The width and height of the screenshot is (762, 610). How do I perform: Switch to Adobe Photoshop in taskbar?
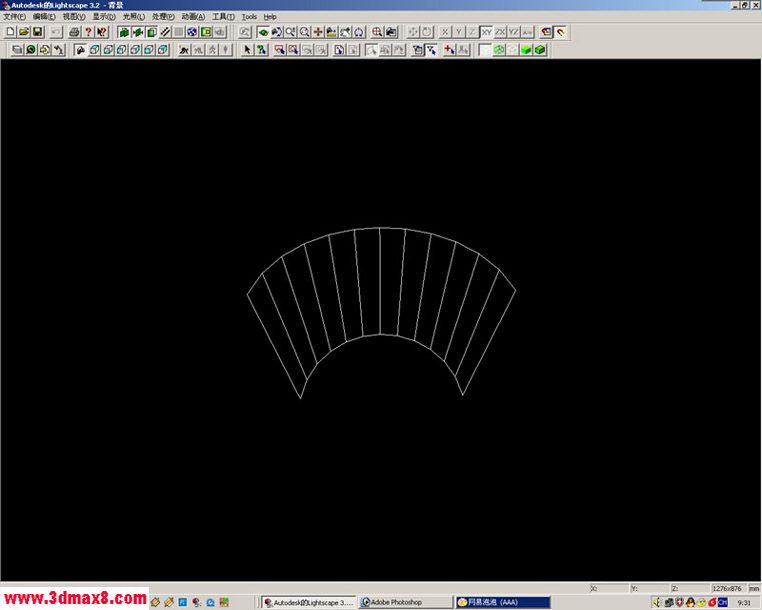point(406,602)
